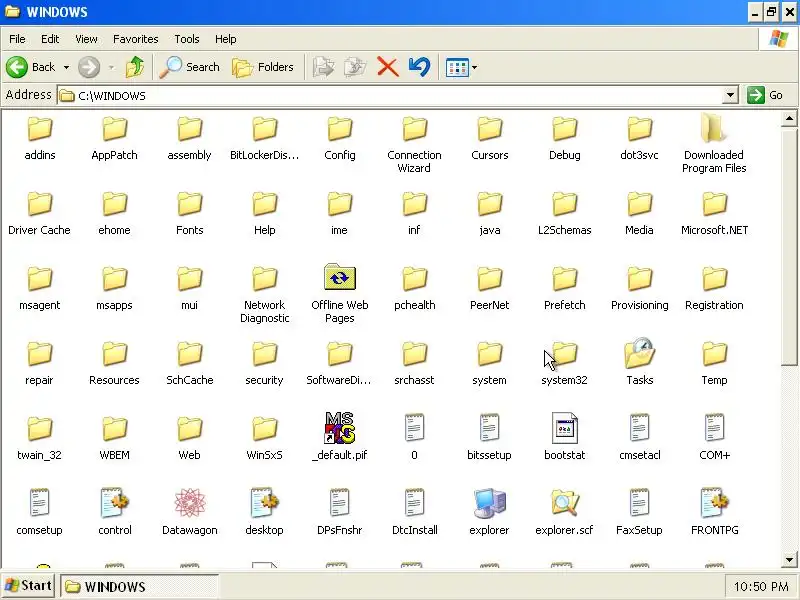Click the folder icon in title bar
800x600 pixels.
(12, 11)
